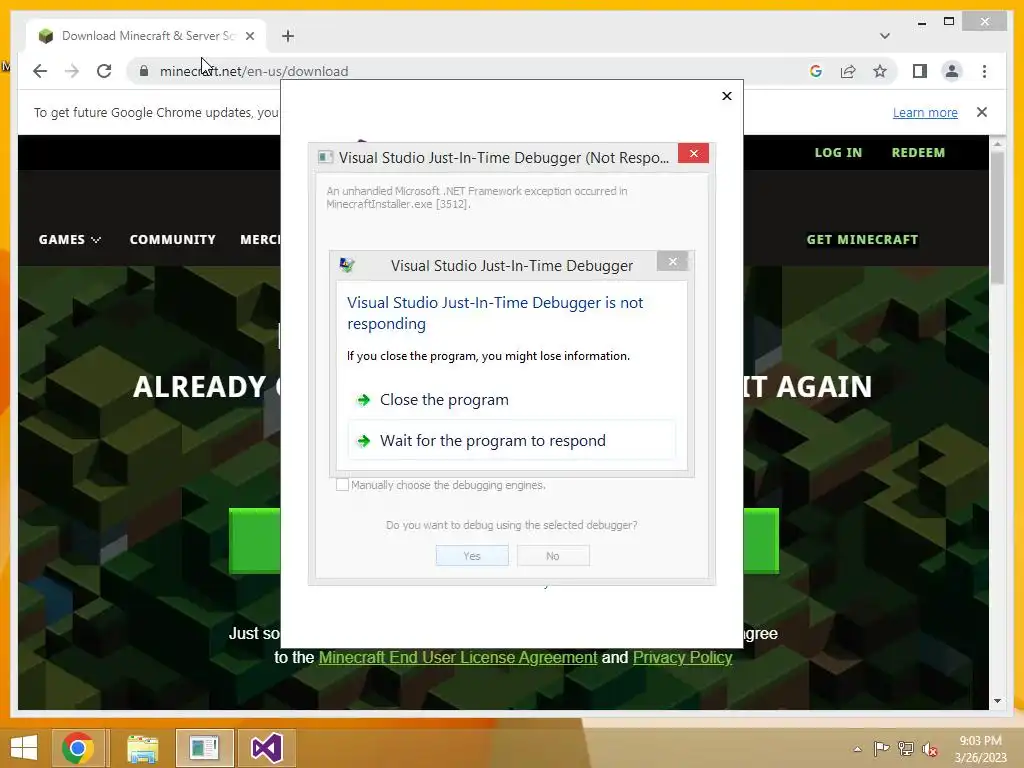Click the taskbar clock 9:03 PM
Screen dimensions: 1024x768
coord(980,749)
